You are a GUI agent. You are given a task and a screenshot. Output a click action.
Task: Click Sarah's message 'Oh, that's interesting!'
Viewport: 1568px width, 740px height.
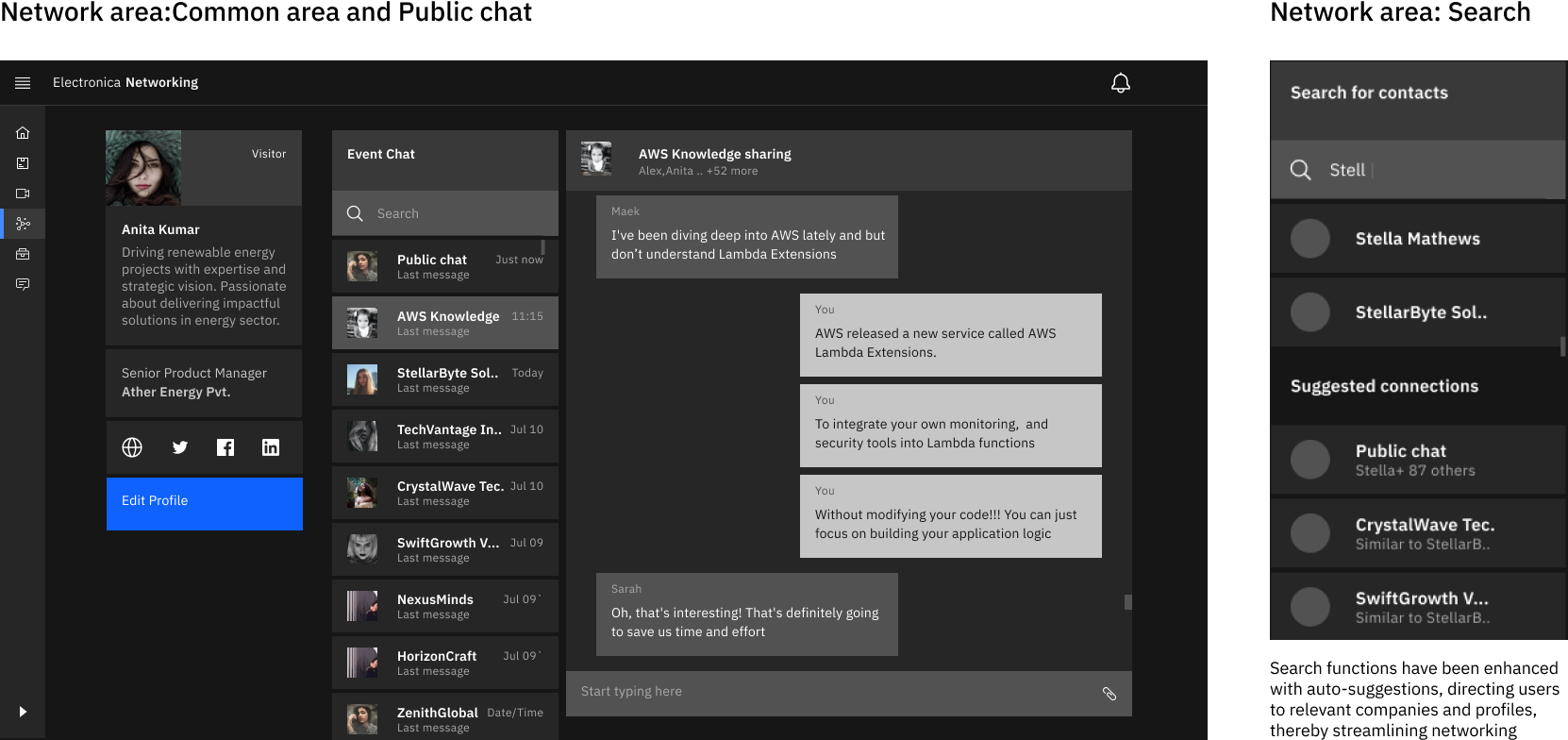747,614
